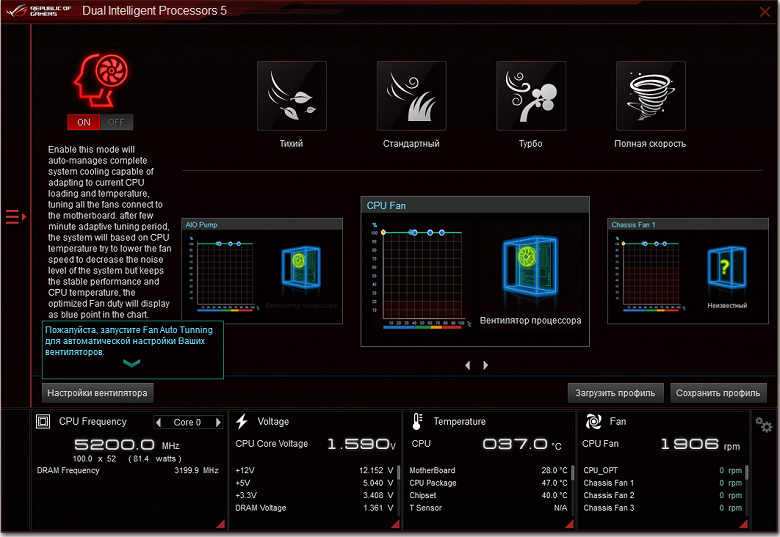Viewport: 780px width, 537px height.
Task: Click the Temperature thermometer icon
Action: tap(417, 421)
